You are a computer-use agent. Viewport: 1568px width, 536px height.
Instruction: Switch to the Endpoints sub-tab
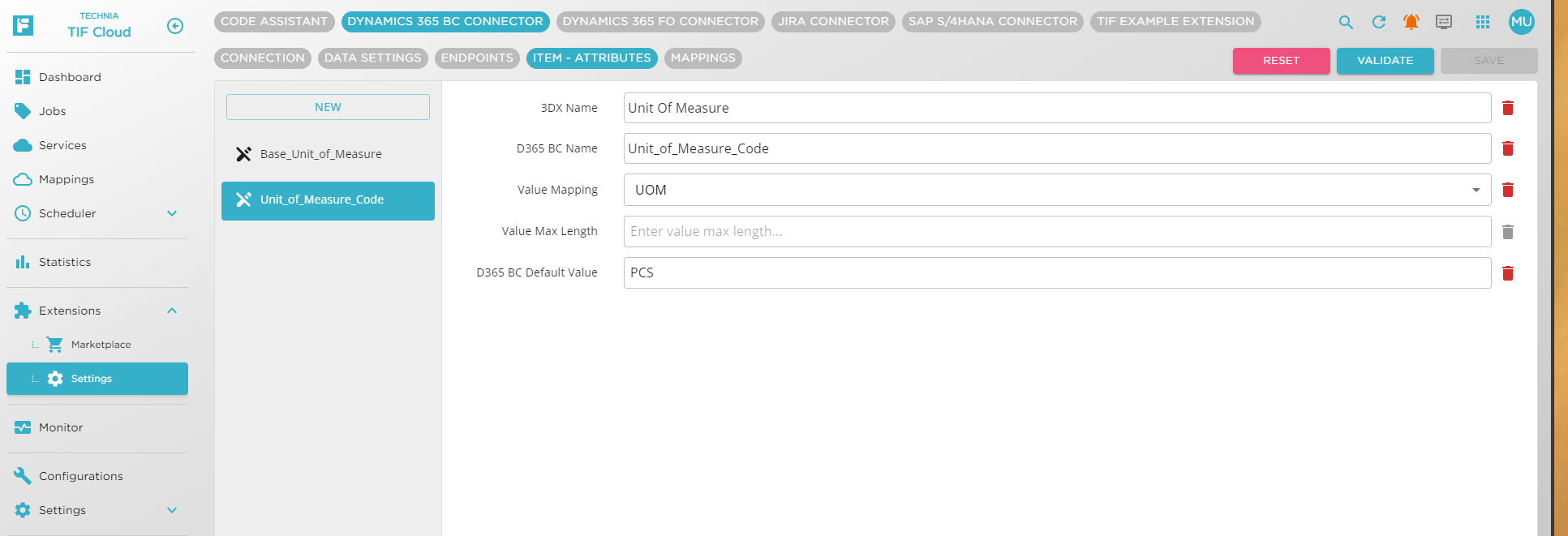pos(477,58)
